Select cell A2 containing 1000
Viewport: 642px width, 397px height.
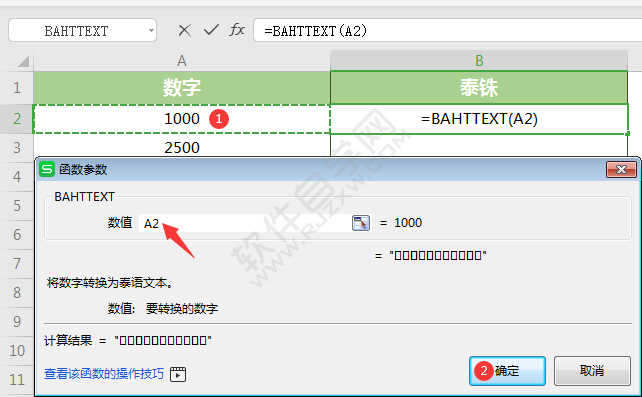pyautogui.click(x=182, y=119)
